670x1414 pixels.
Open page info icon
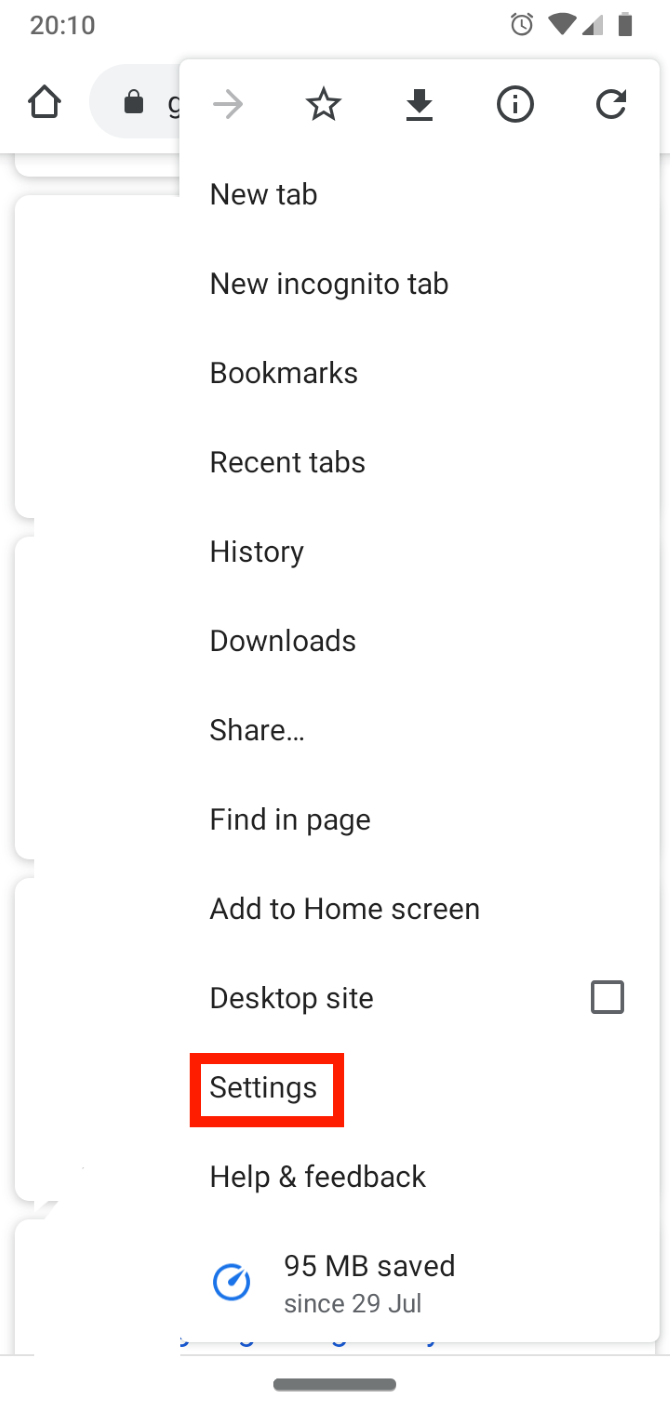(515, 104)
